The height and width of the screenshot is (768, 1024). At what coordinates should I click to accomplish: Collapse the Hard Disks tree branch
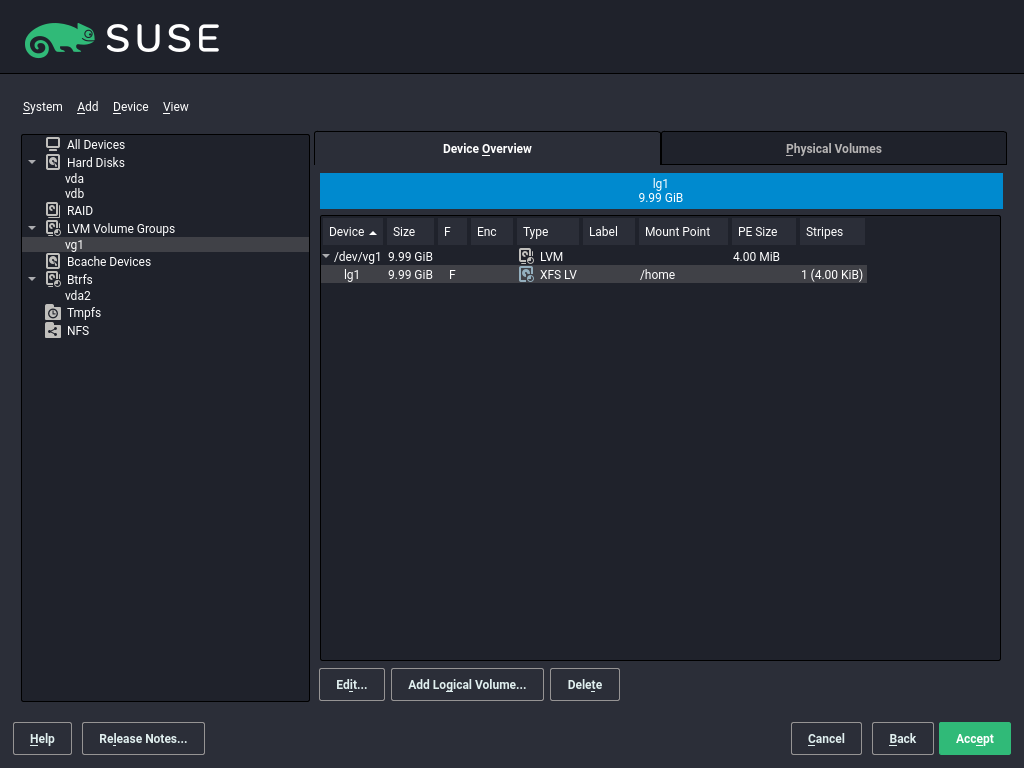[31, 162]
